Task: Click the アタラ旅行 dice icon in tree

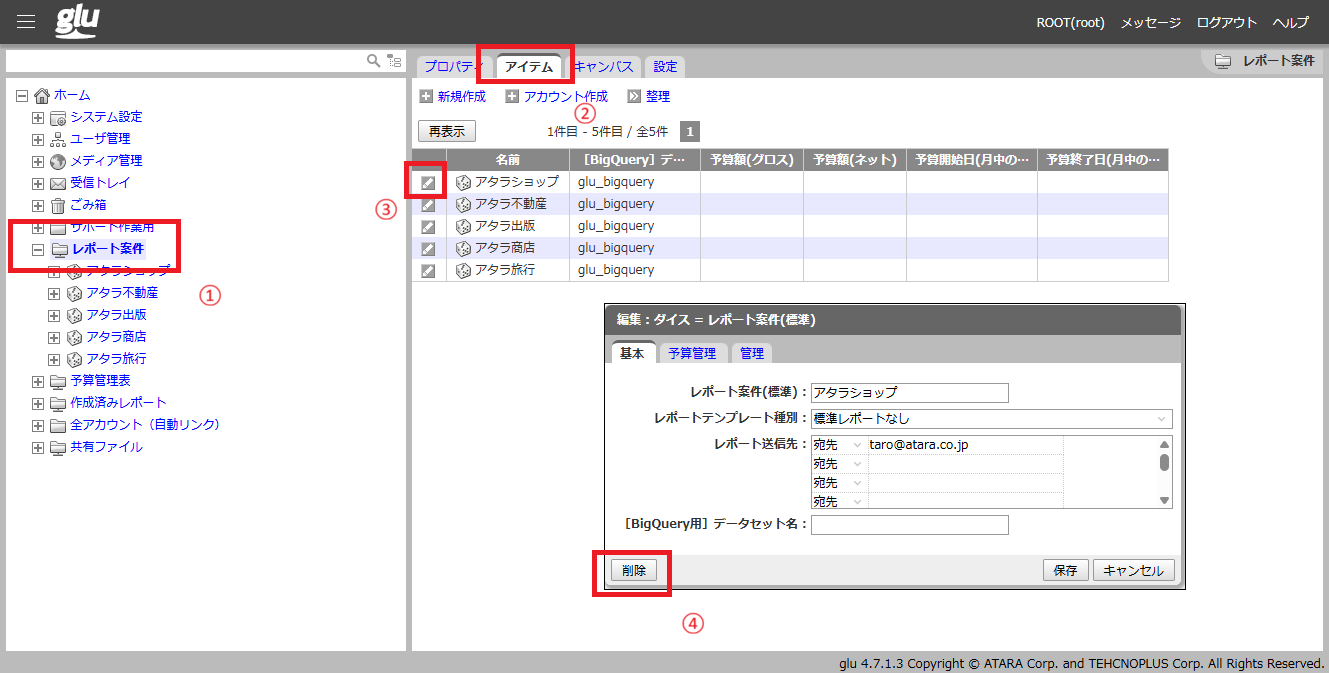Action: 74,359
